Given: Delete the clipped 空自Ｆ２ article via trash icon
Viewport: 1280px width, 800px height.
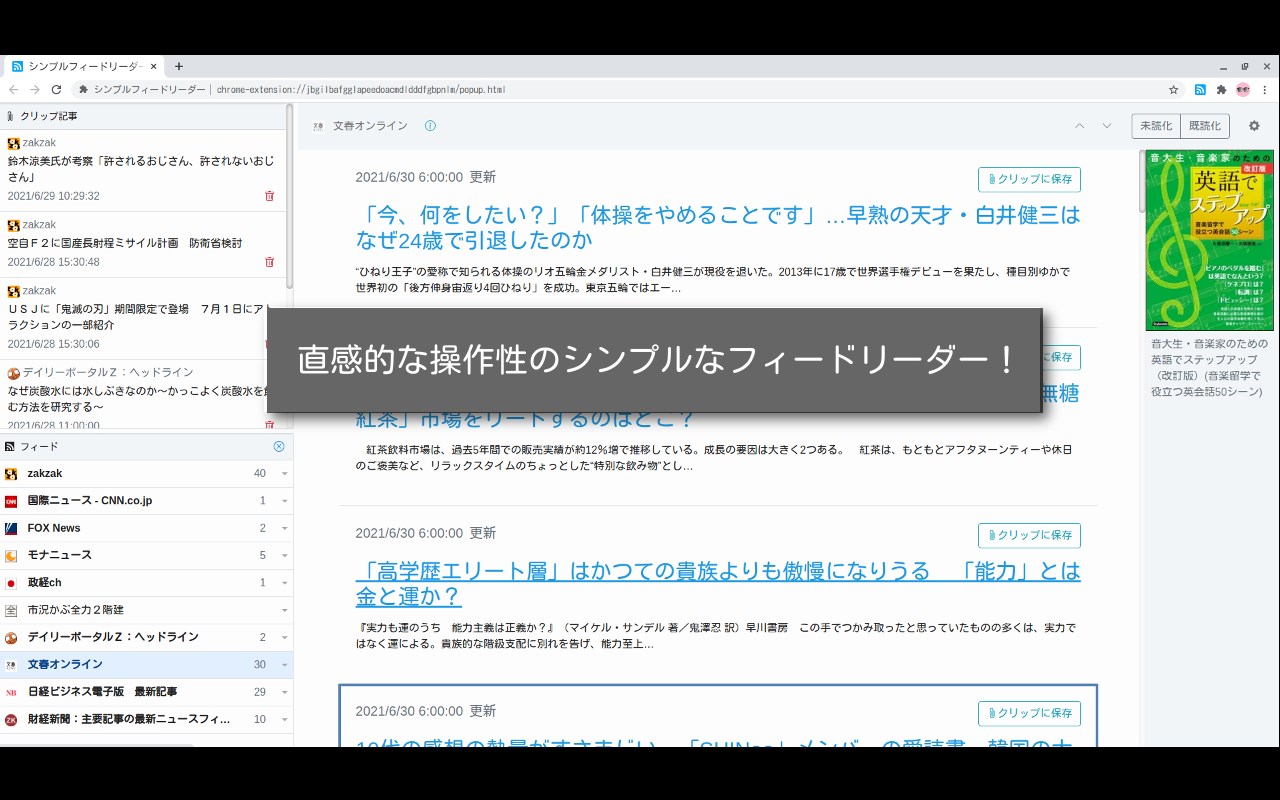Looking at the screenshot, I should point(269,262).
